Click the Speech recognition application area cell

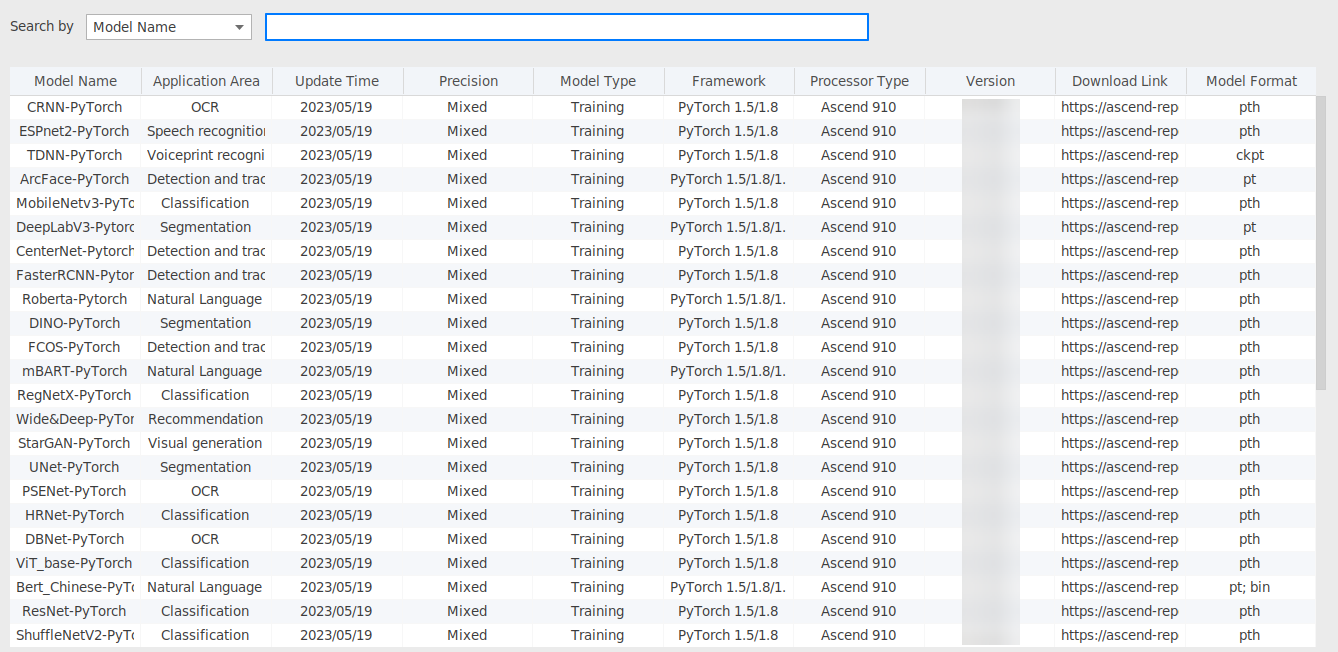206,131
